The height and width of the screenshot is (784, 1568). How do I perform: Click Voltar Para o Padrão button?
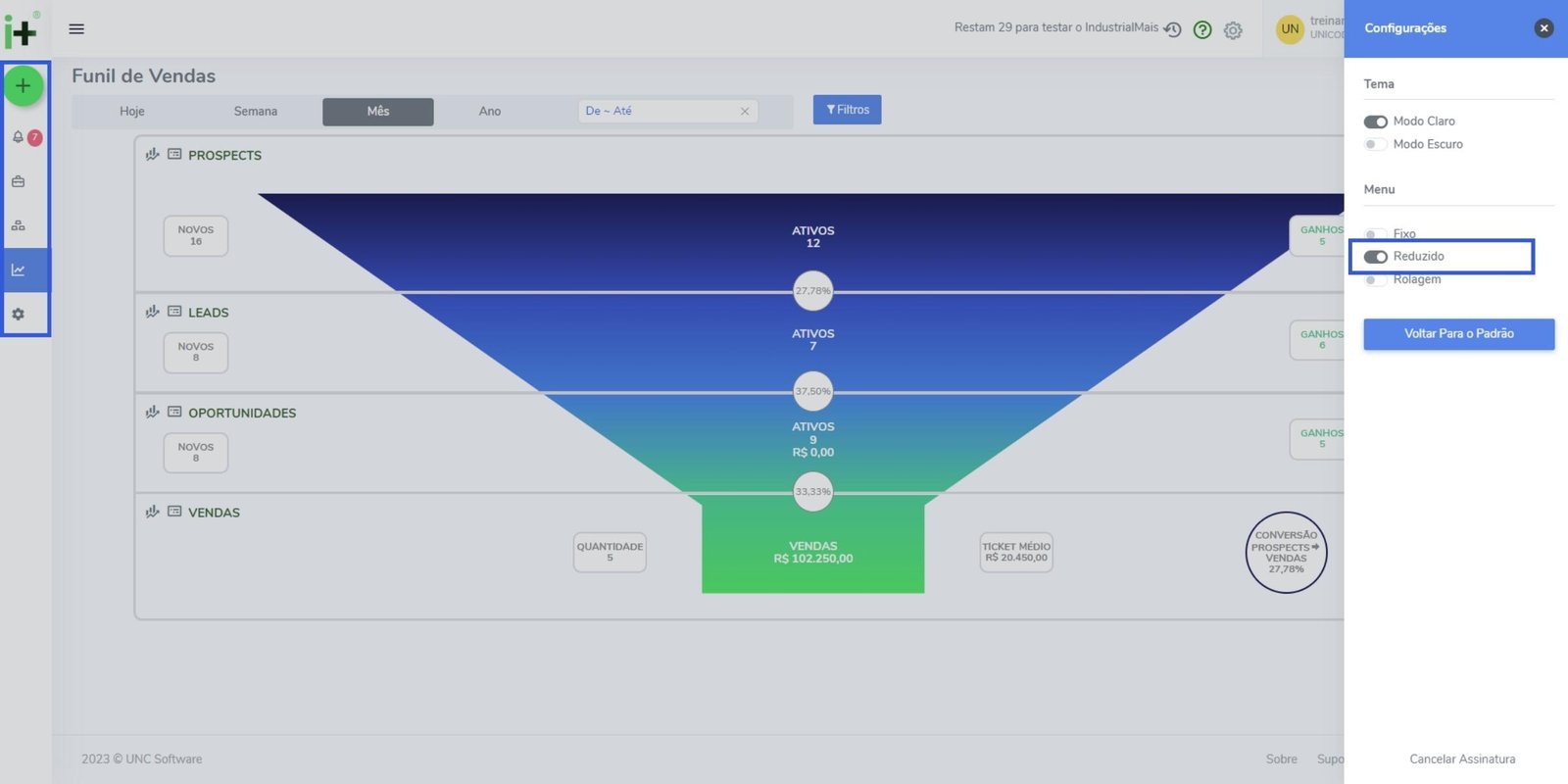[x=1458, y=334]
